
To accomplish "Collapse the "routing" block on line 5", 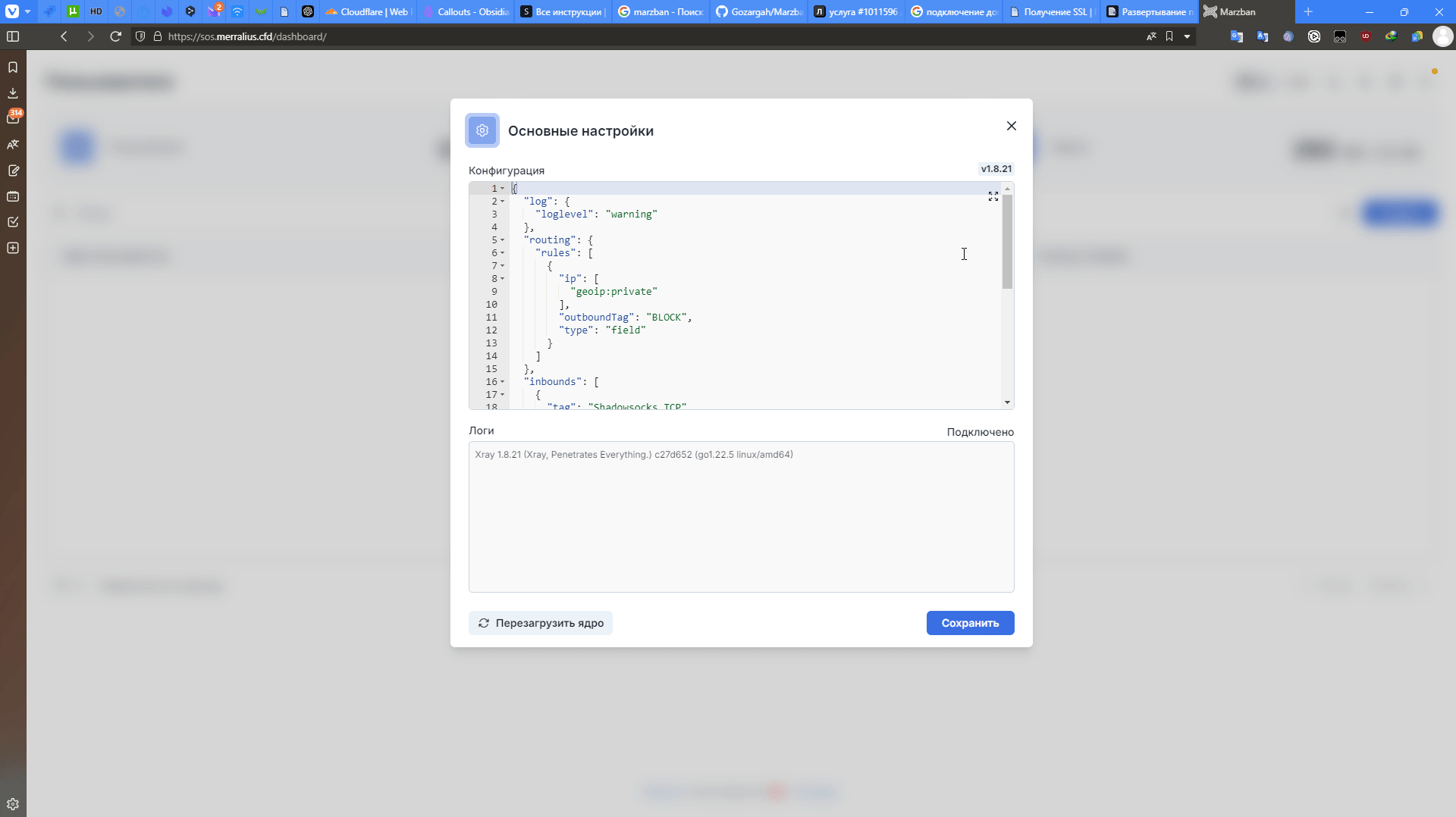I will point(502,240).
